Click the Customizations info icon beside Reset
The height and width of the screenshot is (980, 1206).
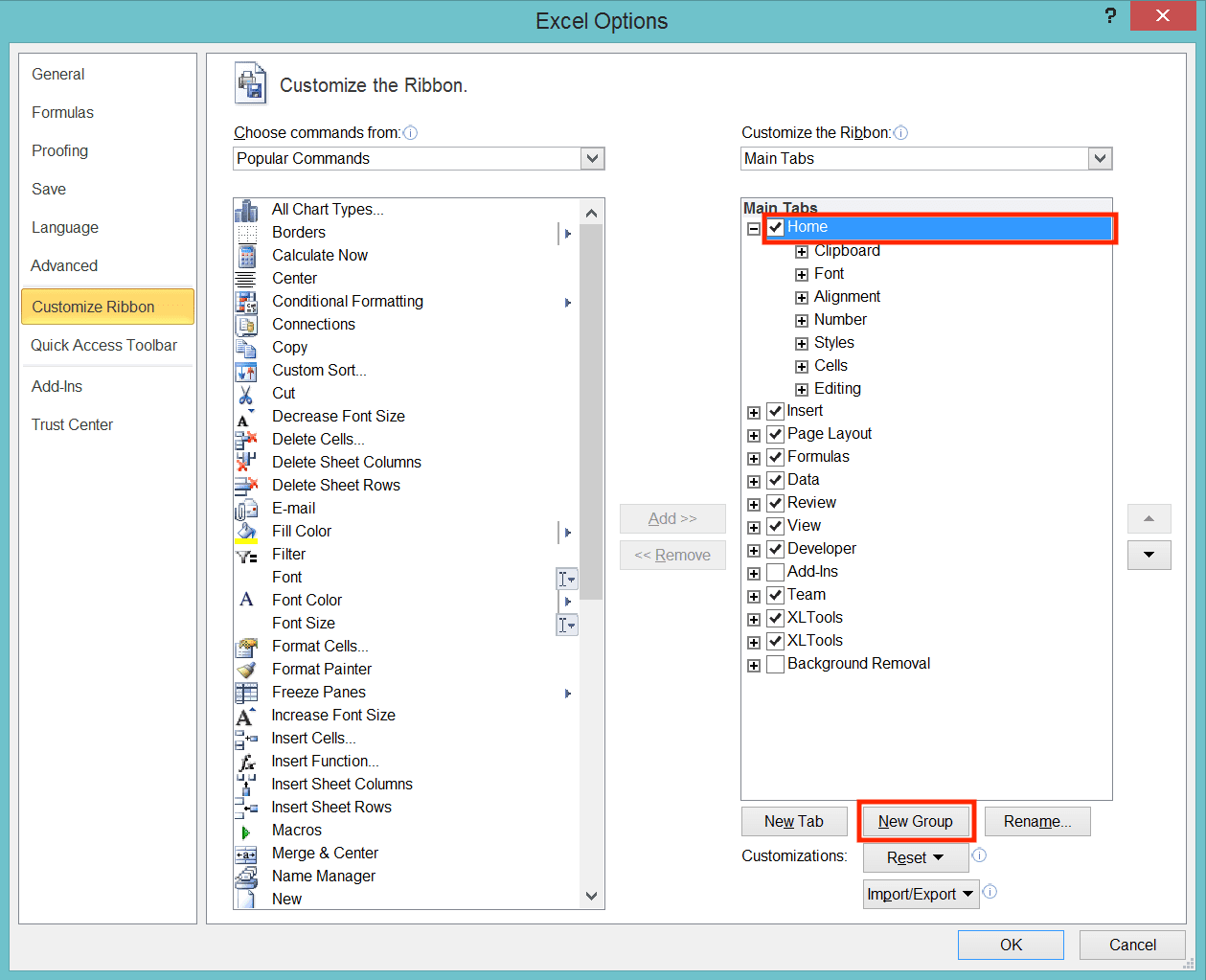coord(979,855)
